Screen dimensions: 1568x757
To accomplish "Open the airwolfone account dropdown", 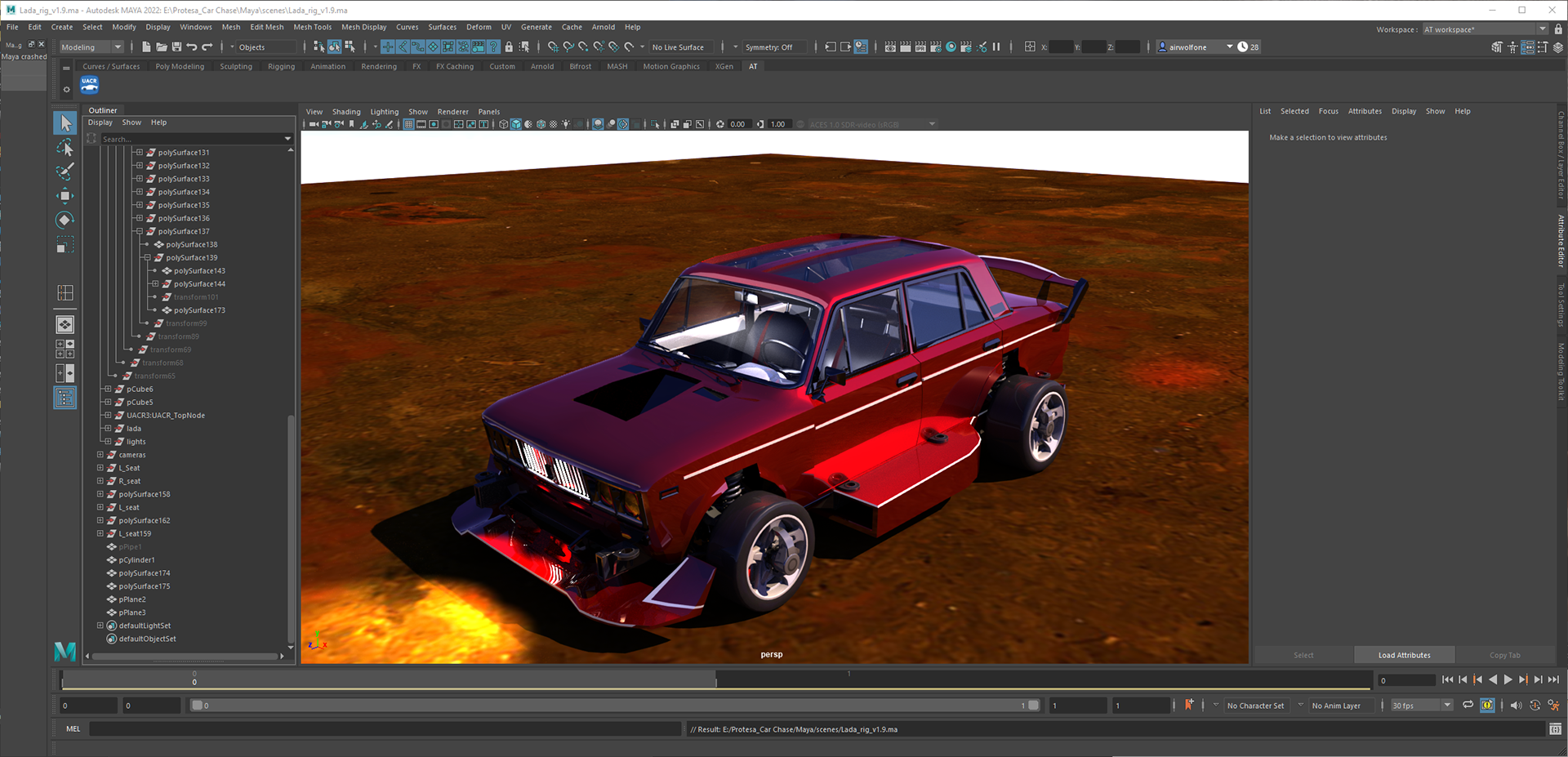I will tap(1196, 47).
